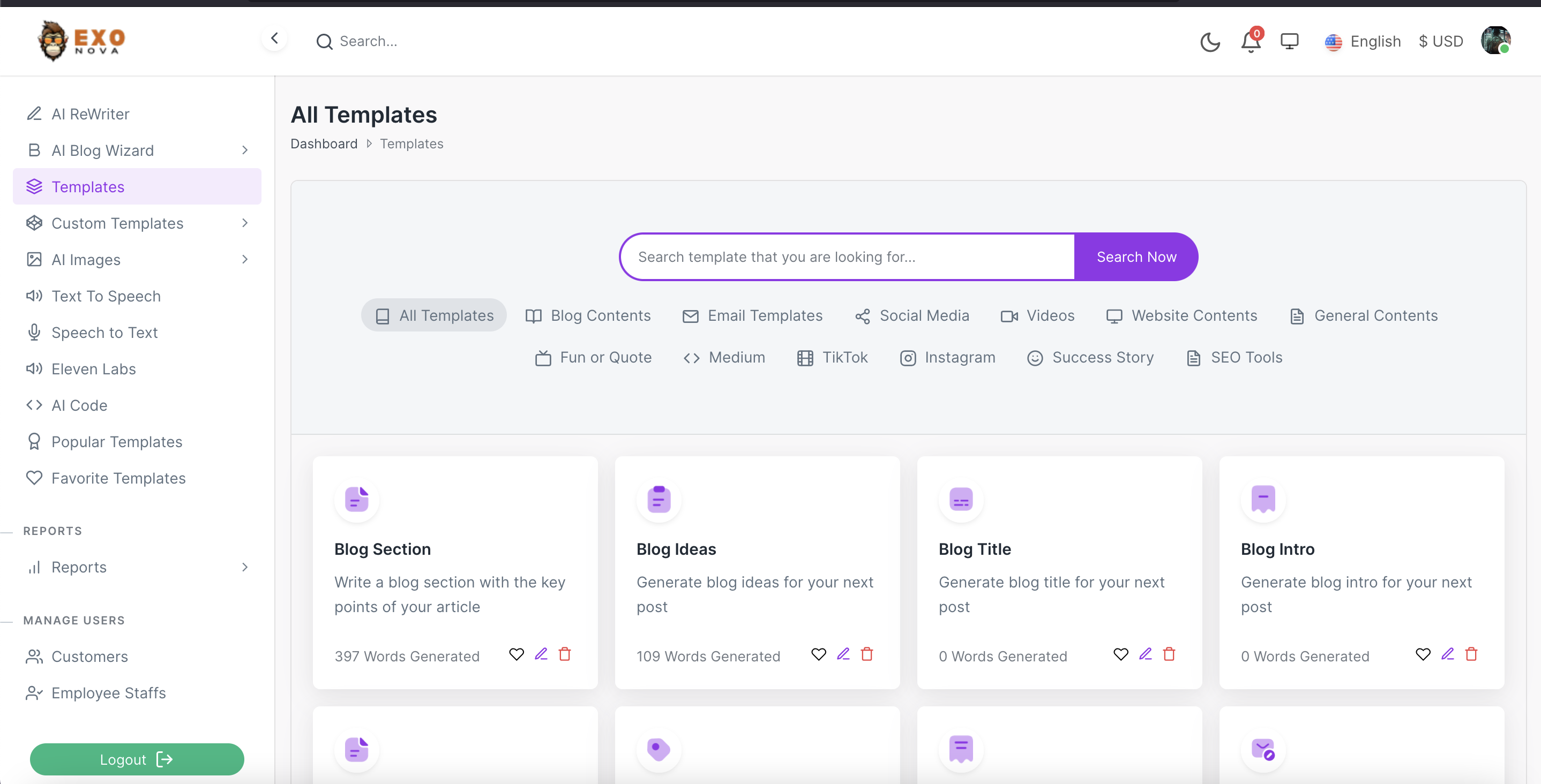Delete the Blog Intro template

pos(1471,654)
